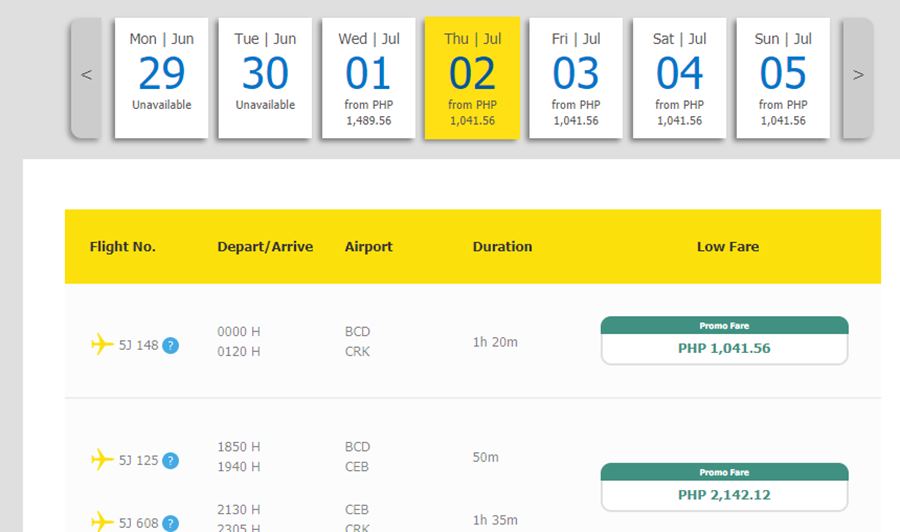Click the airplane icon beside flight 5J 148
This screenshot has width=900, height=532.
(x=102, y=345)
